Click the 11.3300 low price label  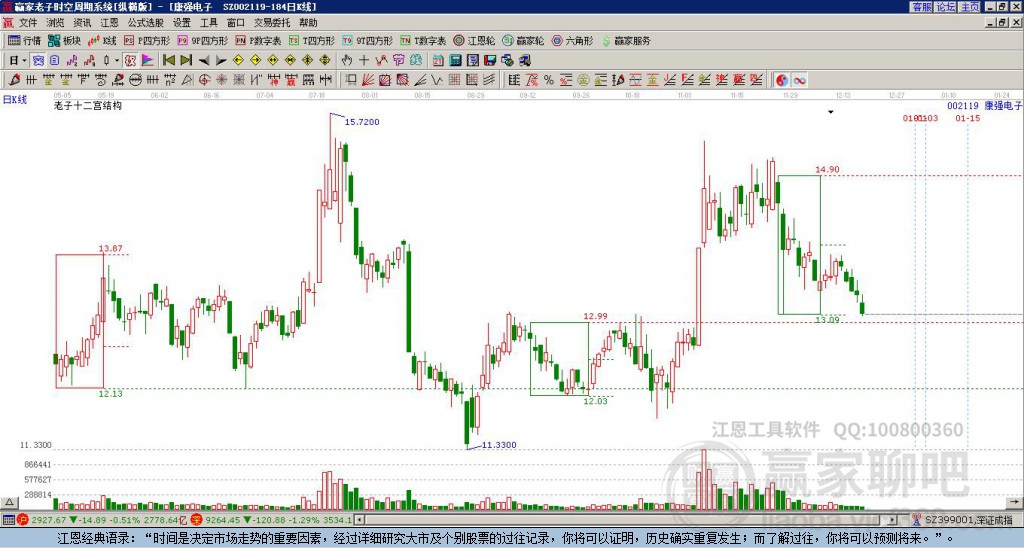499,445
